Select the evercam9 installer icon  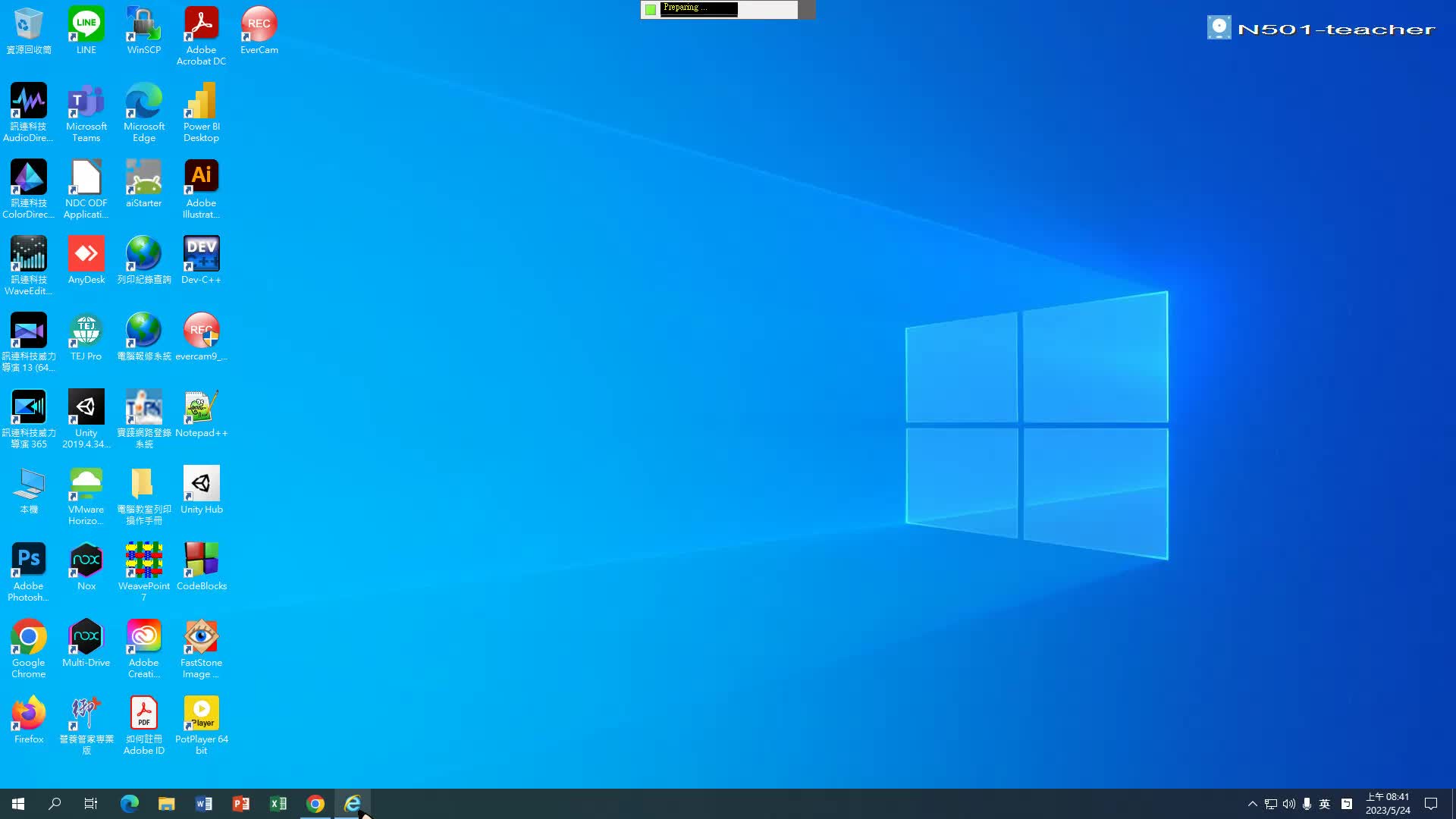[x=202, y=337]
